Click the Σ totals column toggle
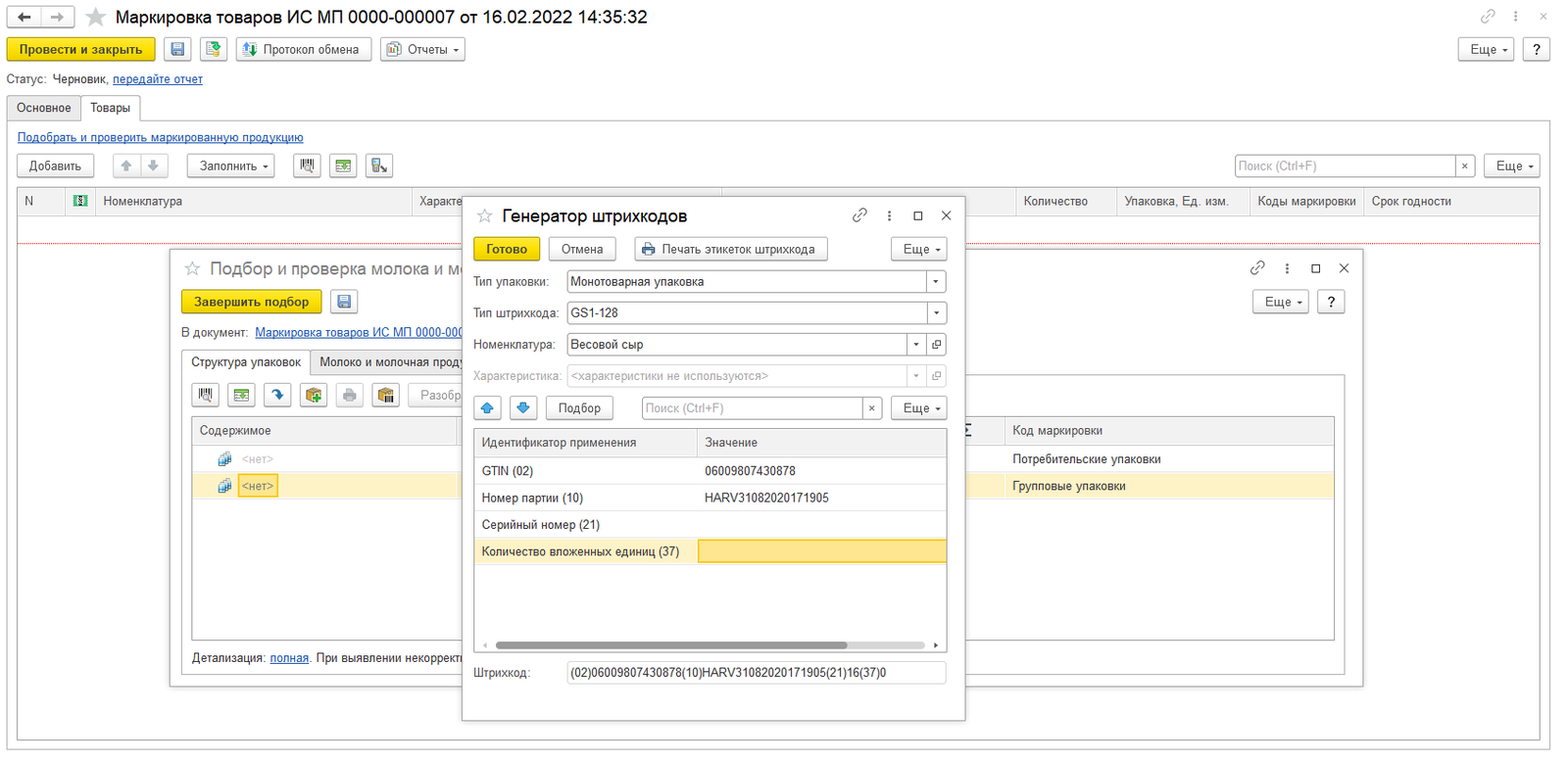Image resolution: width=1568 pixels, height=760 pixels. 968,430
